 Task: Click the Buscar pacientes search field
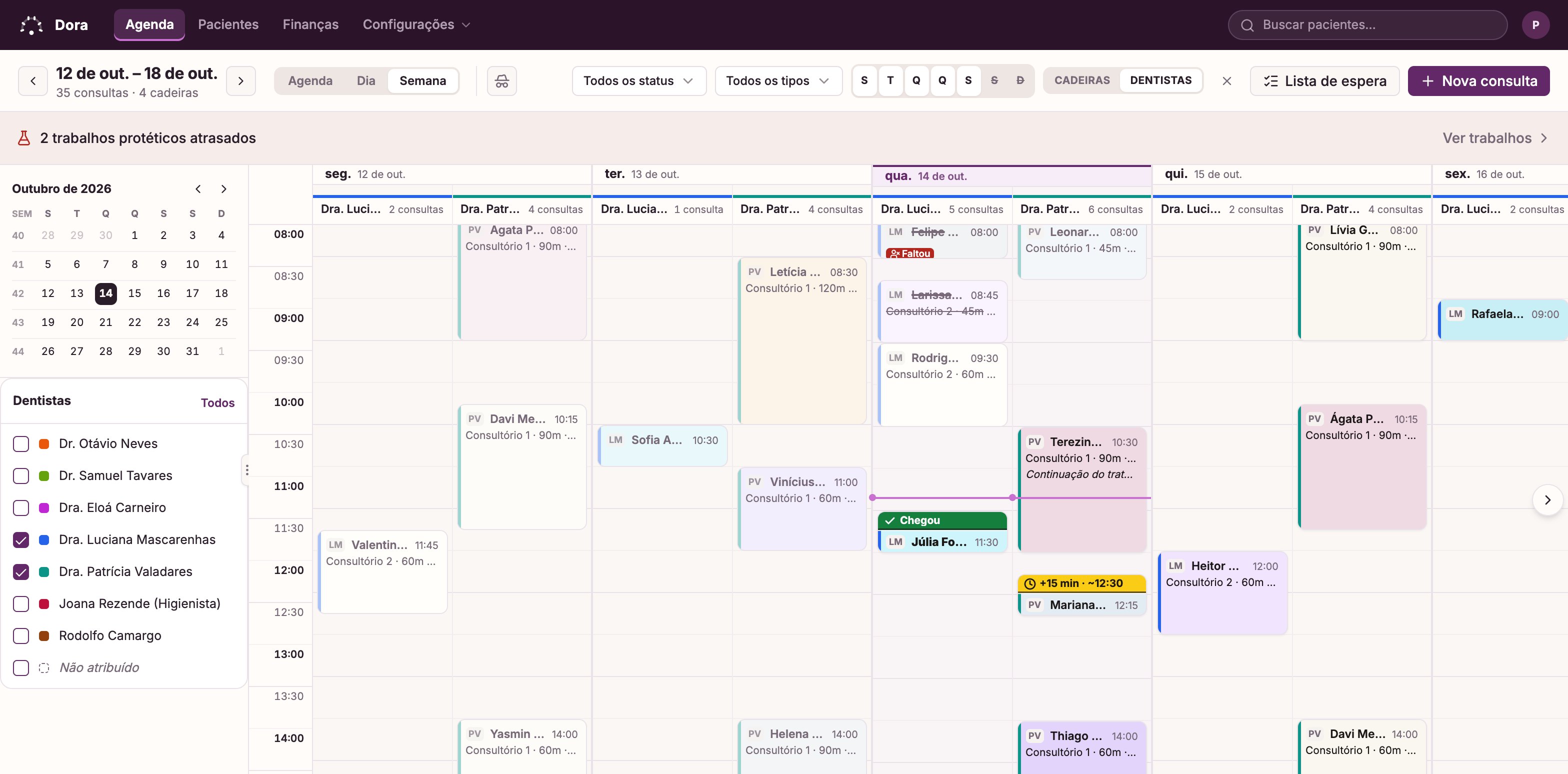click(x=1367, y=25)
